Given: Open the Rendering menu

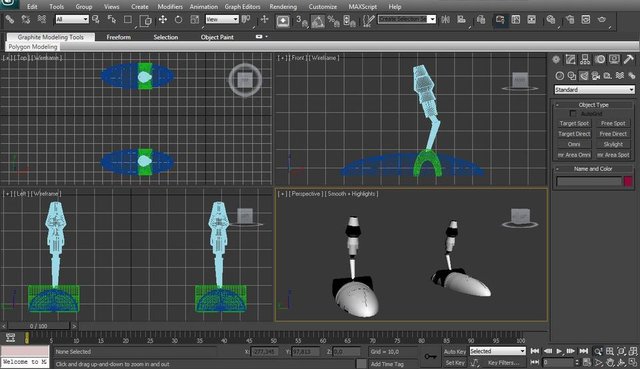Looking at the screenshot, I should pos(283,7).
